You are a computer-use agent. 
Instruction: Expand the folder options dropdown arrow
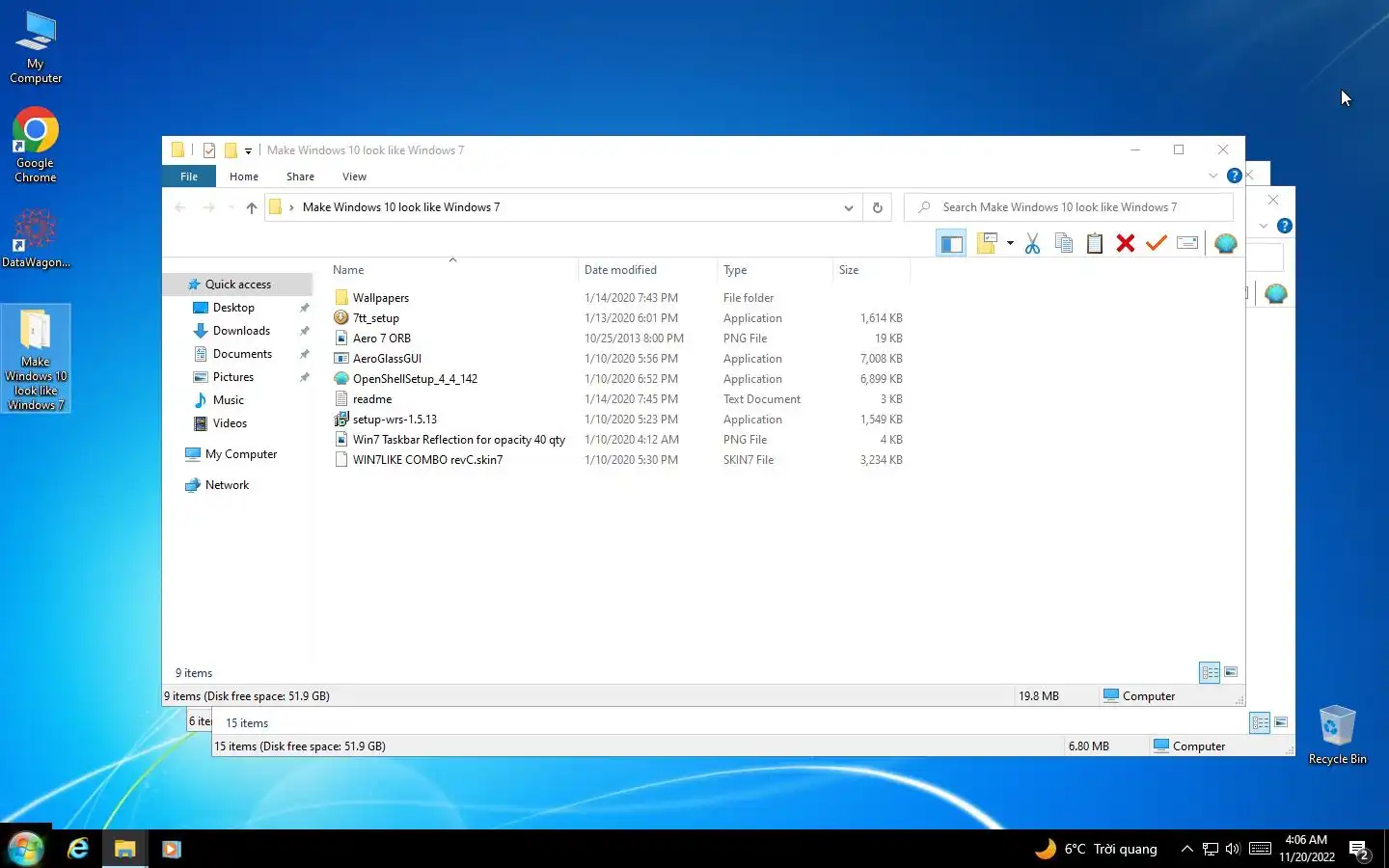1010,243
